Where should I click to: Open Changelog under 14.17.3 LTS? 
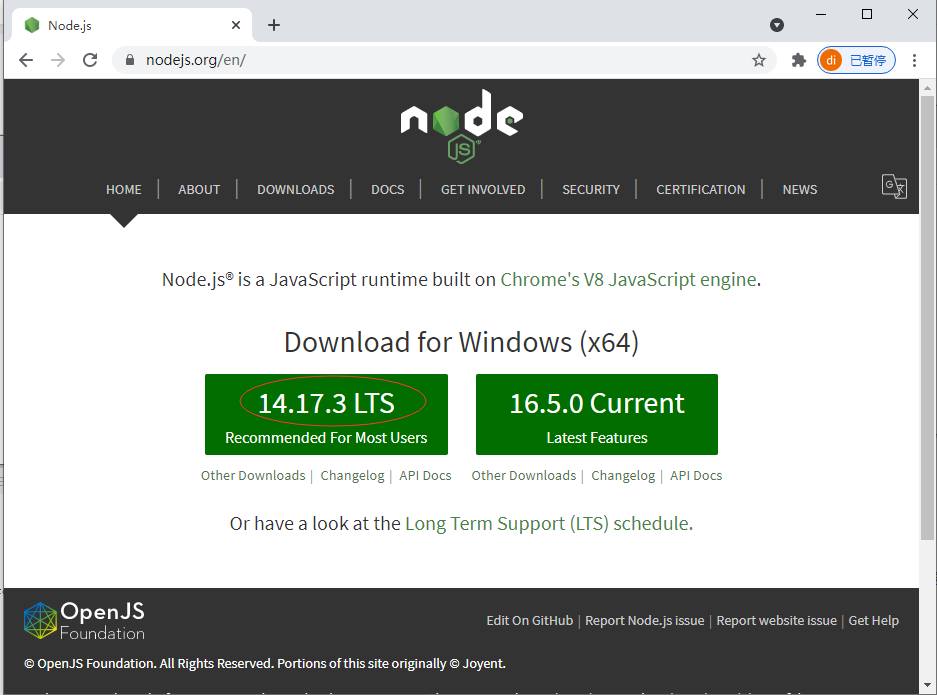point(353,476)
